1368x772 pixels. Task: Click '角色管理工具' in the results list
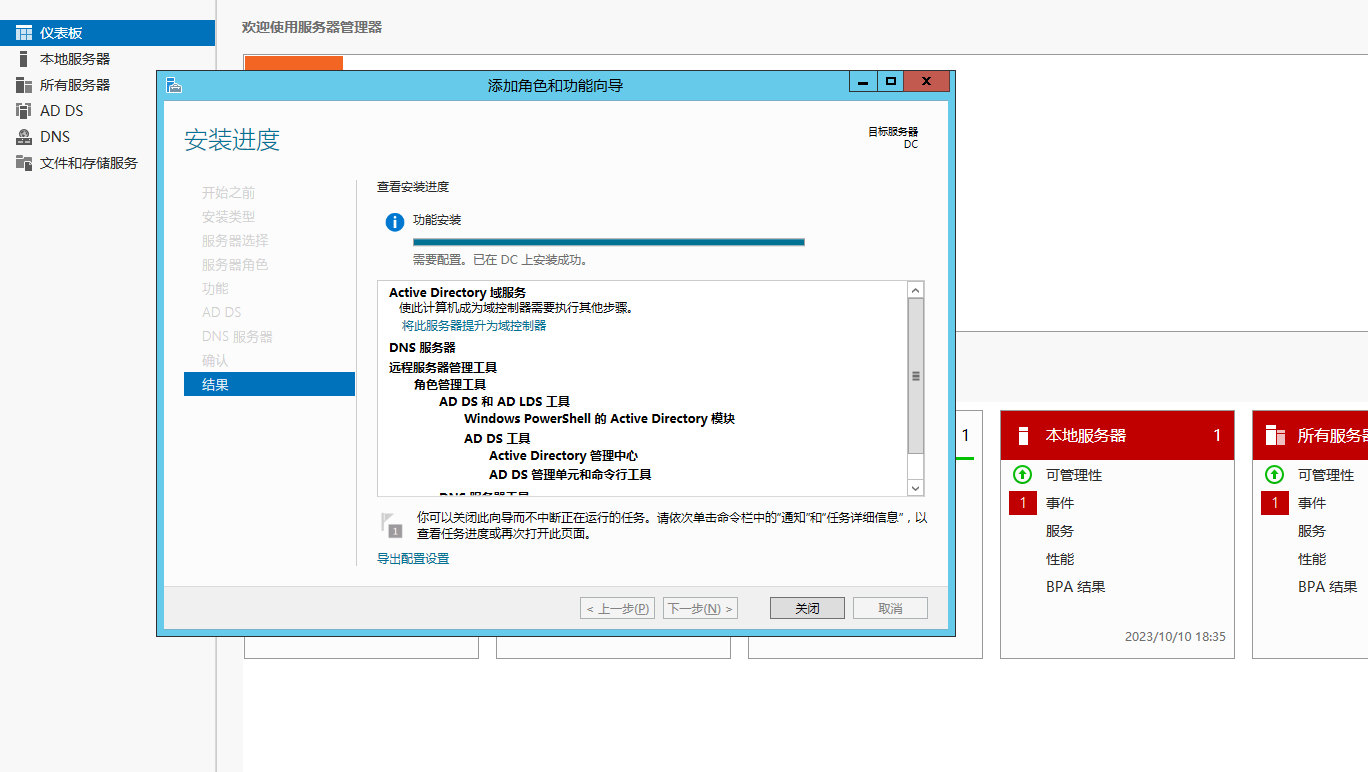point(450,384)
